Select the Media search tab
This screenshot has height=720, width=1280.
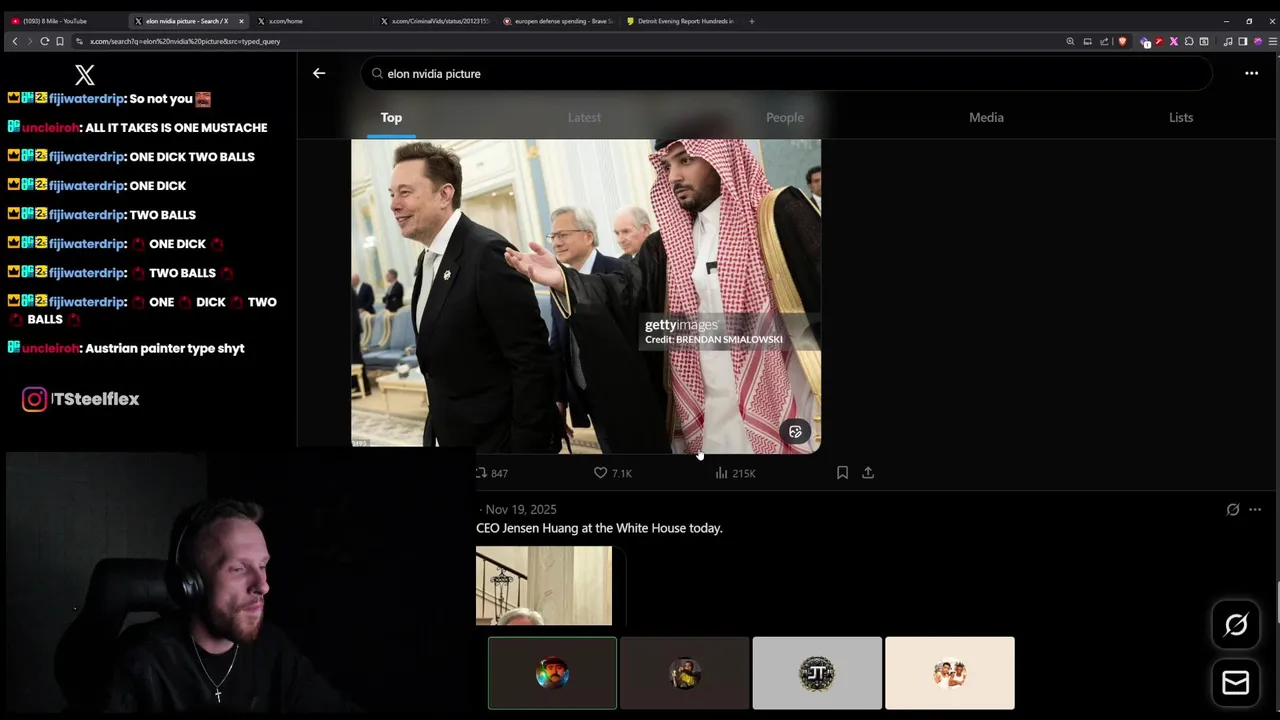click(986, 117)
